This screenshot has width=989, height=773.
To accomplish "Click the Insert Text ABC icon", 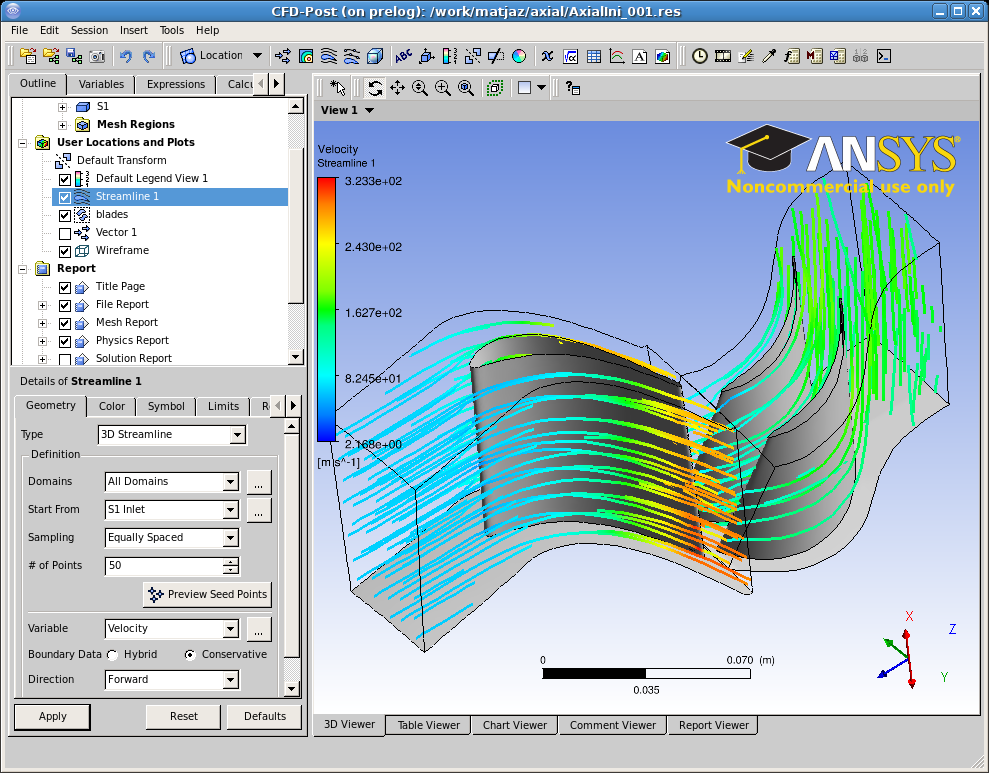I will (403, 56).
